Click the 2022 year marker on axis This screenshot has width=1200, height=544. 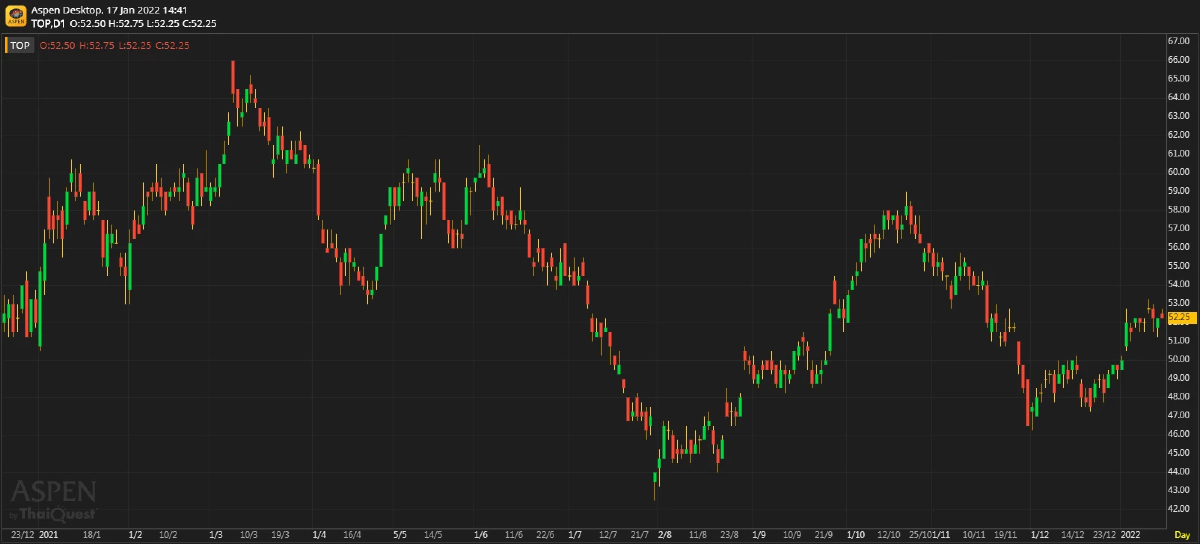1131,535
